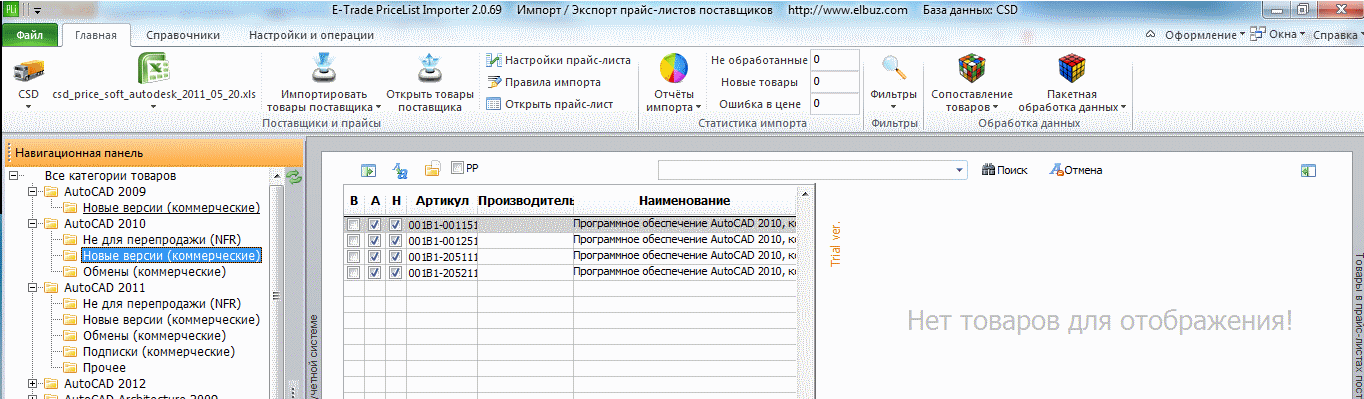Screen dimensions: 1364x399
Task: Select Не для перепродажи (NFR) under AutoCAD 2011
Action: tap(161, 304)
